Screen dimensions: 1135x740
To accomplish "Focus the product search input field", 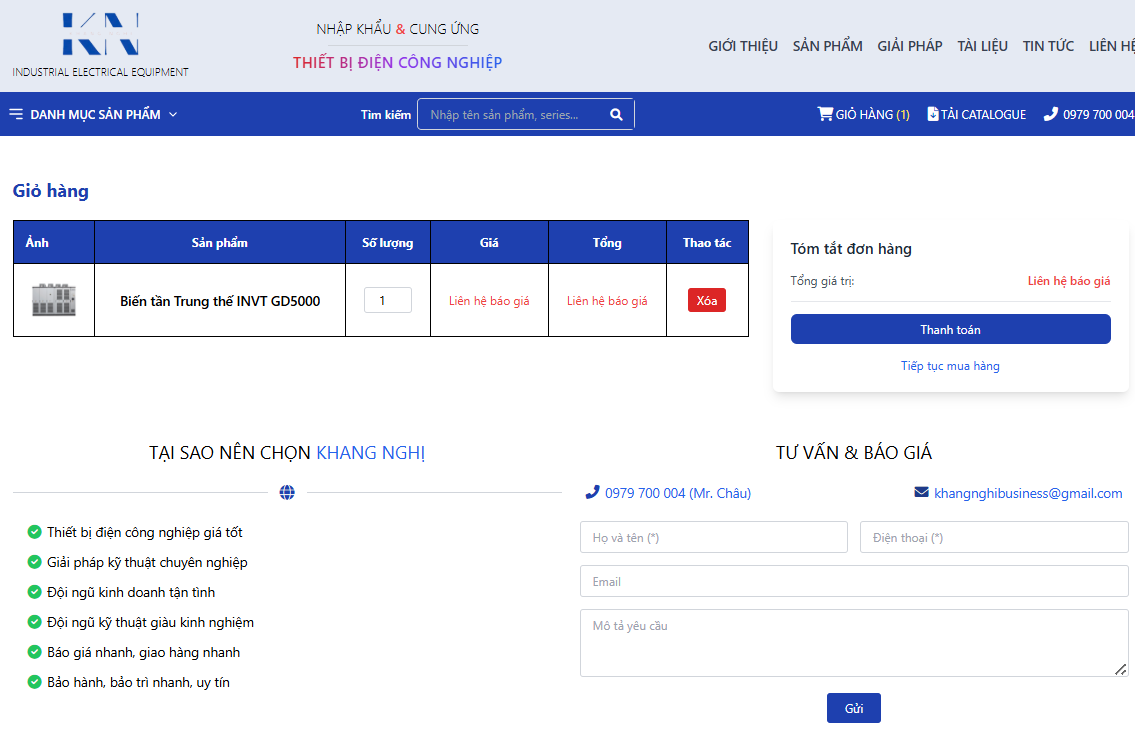I will [x=526, y=114].
